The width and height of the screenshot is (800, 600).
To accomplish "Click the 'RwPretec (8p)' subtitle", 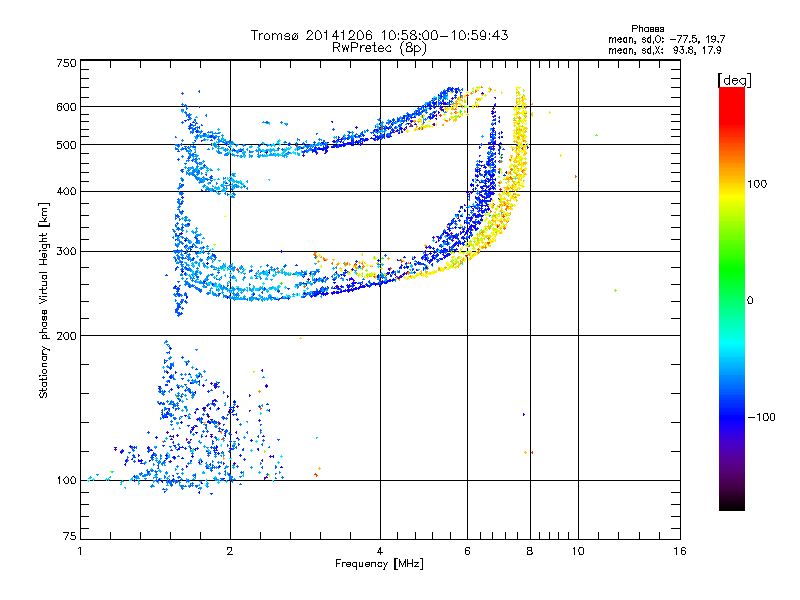I will (x=380, y=48).
